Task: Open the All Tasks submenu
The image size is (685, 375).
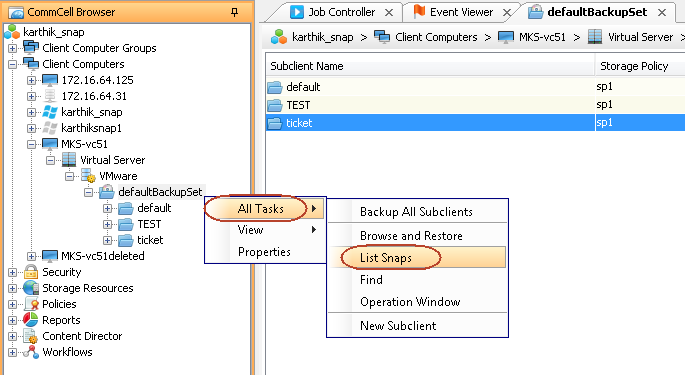Action: coord(265,209)
